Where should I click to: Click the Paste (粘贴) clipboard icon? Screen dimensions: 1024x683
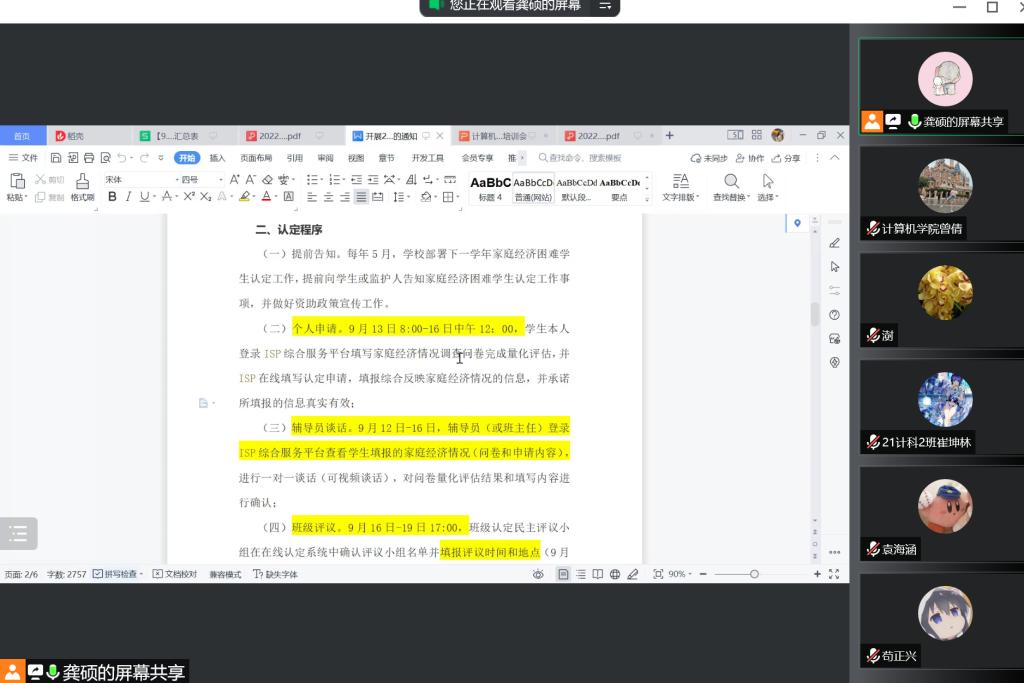coord(16,183)
